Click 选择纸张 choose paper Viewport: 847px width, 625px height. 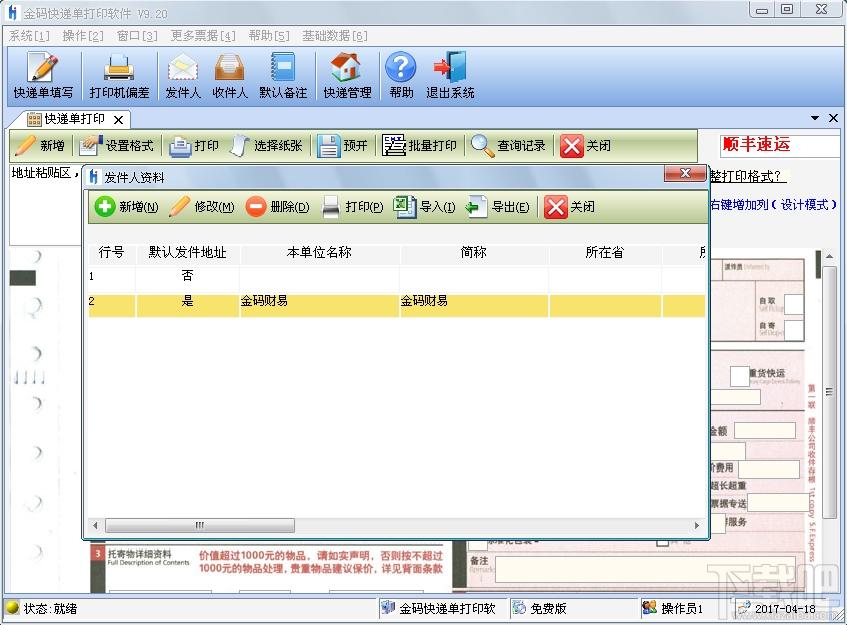click(266, 145)
